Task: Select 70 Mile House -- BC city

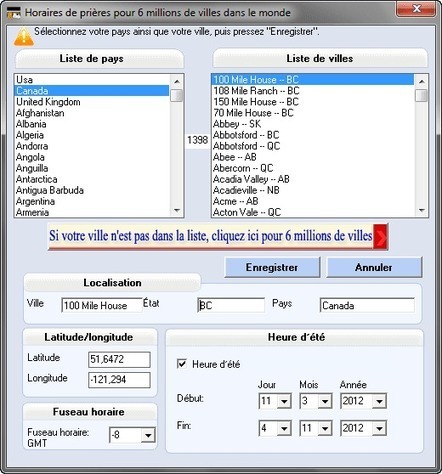Action: pos(313,113)
